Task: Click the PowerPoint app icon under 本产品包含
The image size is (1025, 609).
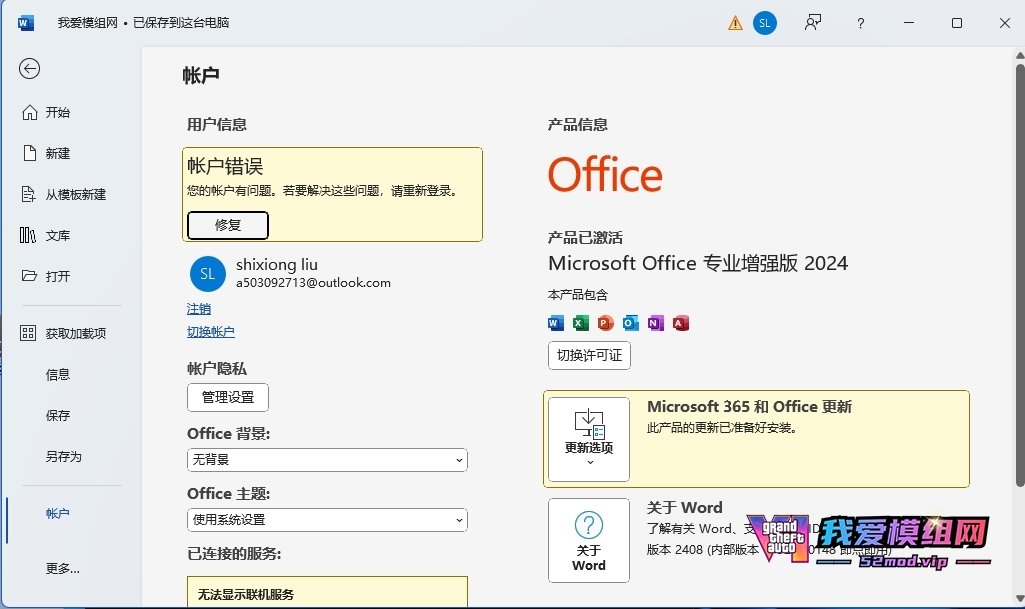Action: 605,323
